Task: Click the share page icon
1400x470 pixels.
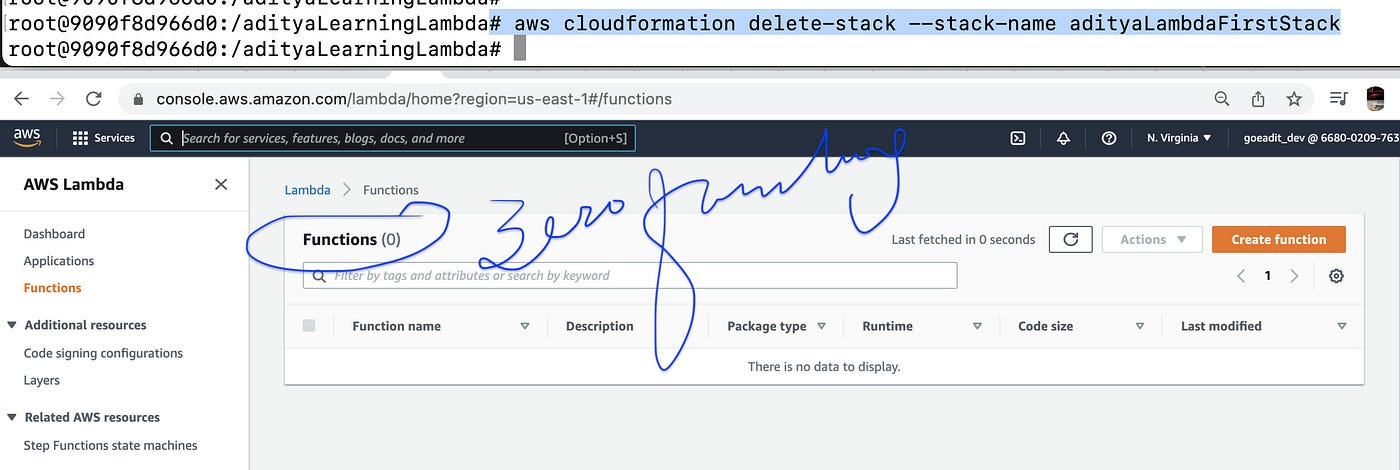Action: coord(1258,99)
